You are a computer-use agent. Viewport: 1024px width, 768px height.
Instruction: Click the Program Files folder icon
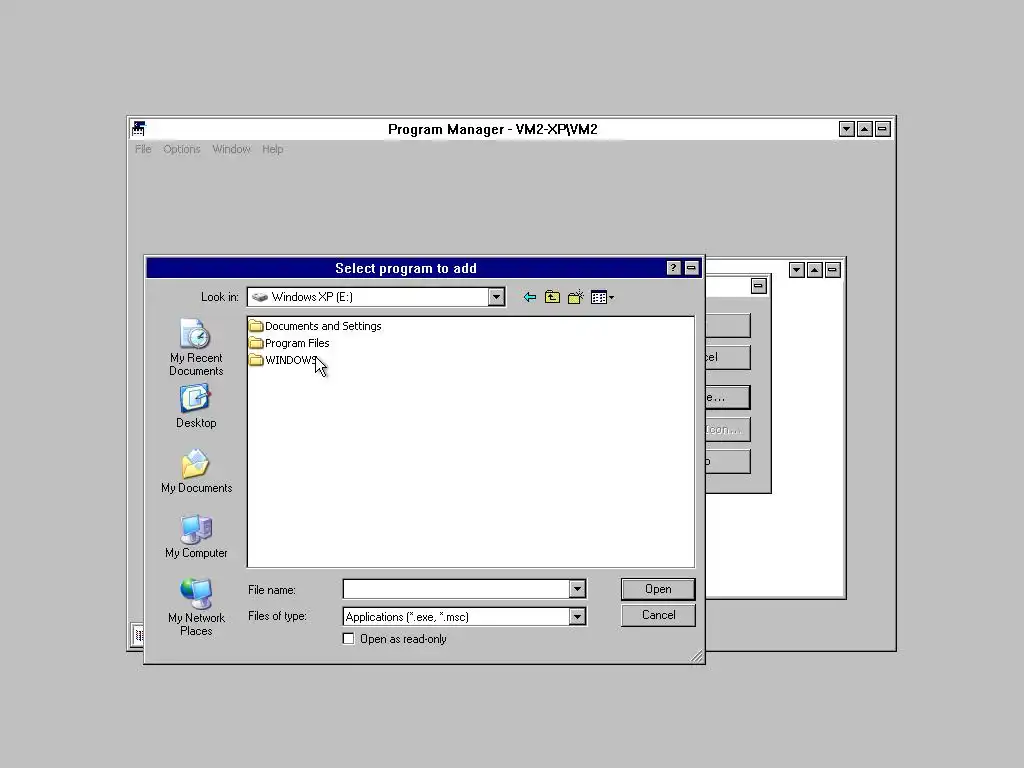(256, 343)
